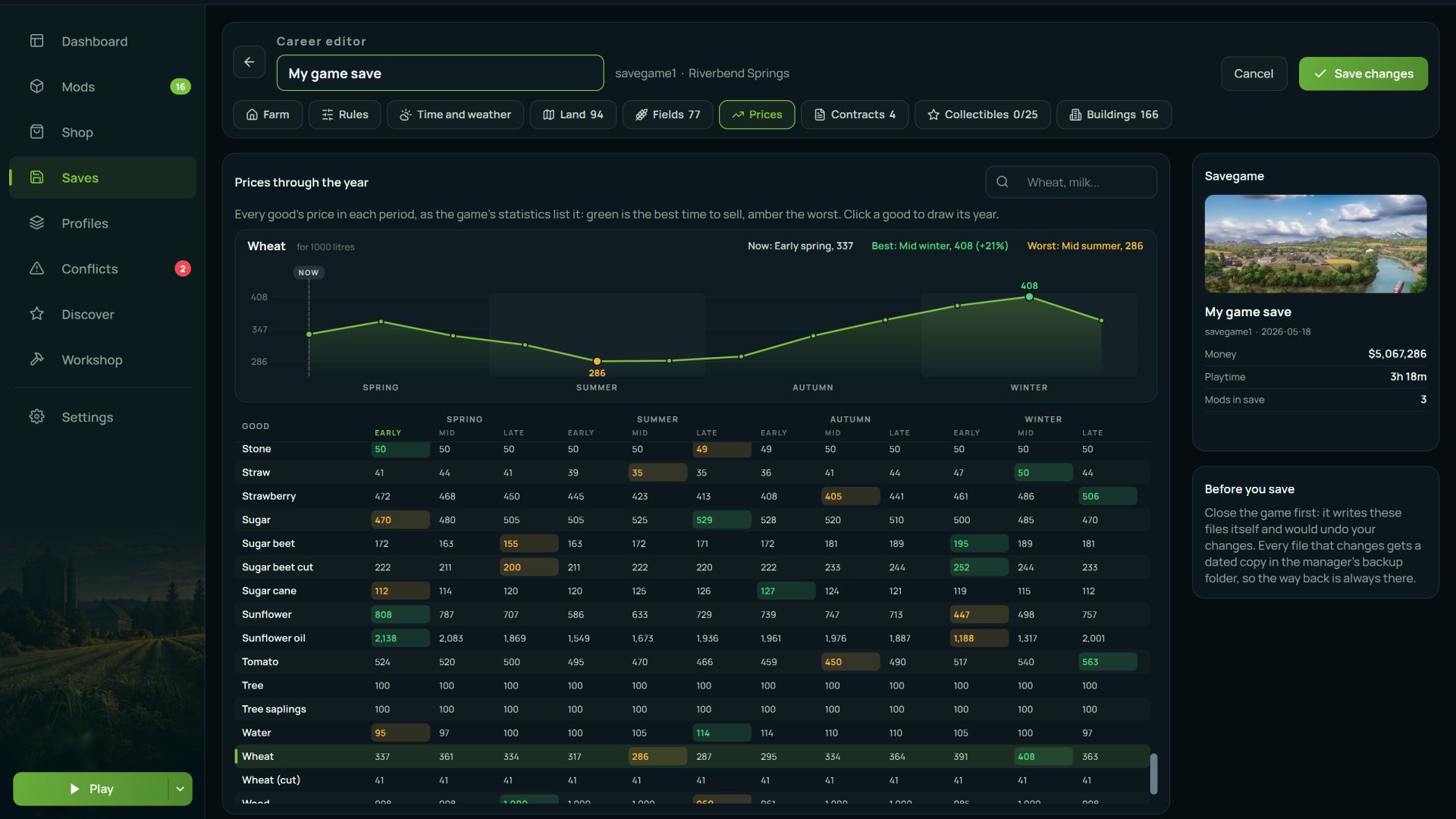The width and height of the screenshot is (1456, 819).
Task: Click the Sugar cane row
Action: [x=692, y=591]
